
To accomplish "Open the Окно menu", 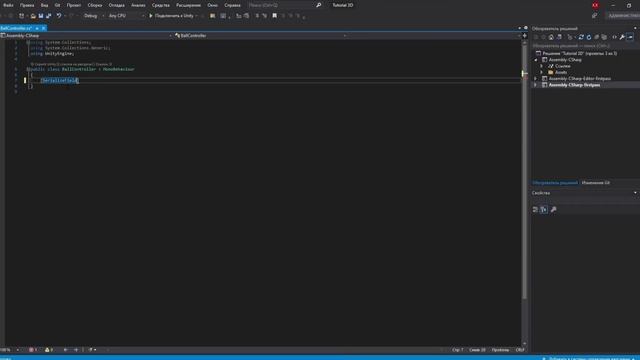I will coord(212,5).
